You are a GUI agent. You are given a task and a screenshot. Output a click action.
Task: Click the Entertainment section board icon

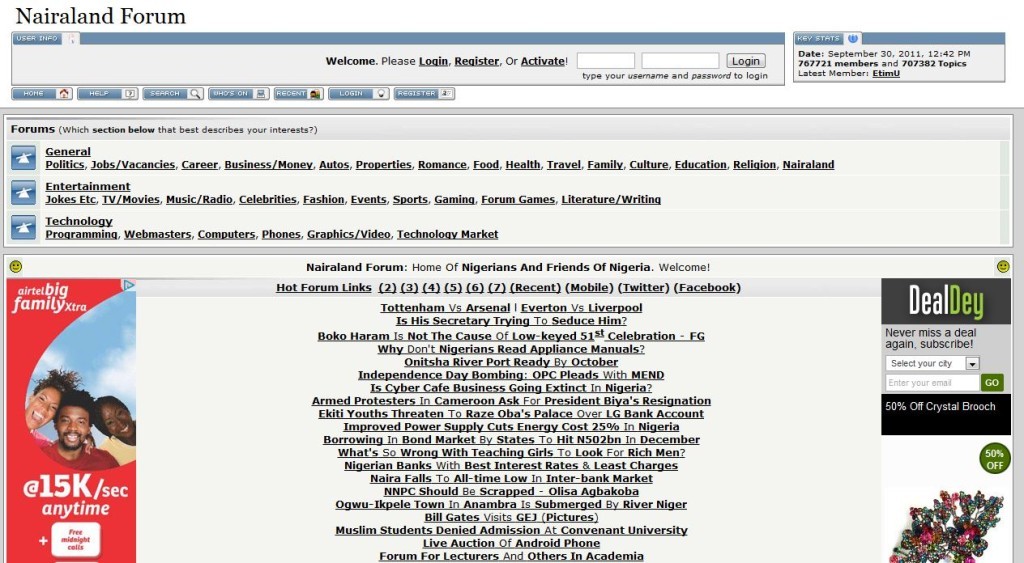pos(24,193)
